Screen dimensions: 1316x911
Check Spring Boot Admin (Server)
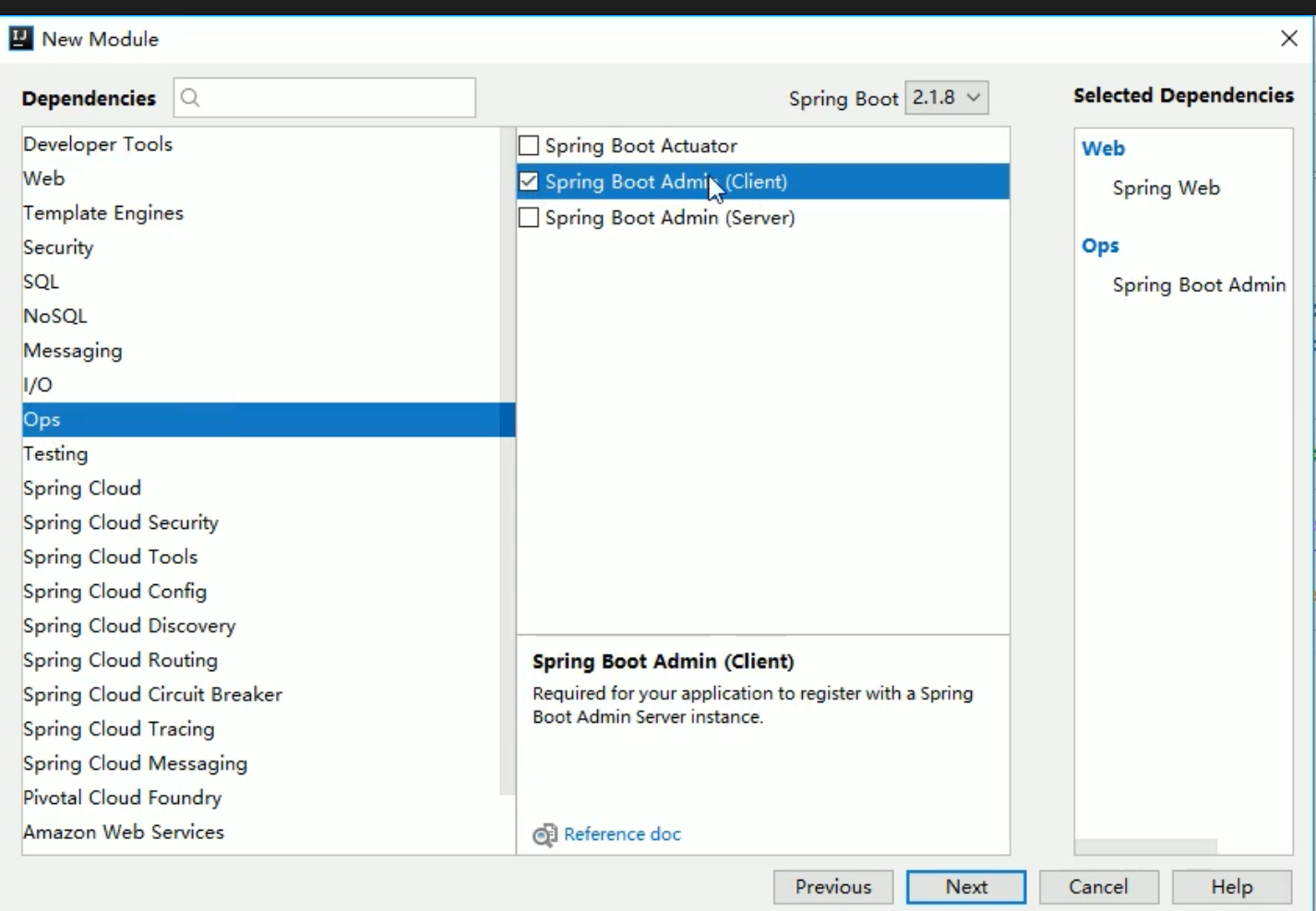tap(529, 218)
